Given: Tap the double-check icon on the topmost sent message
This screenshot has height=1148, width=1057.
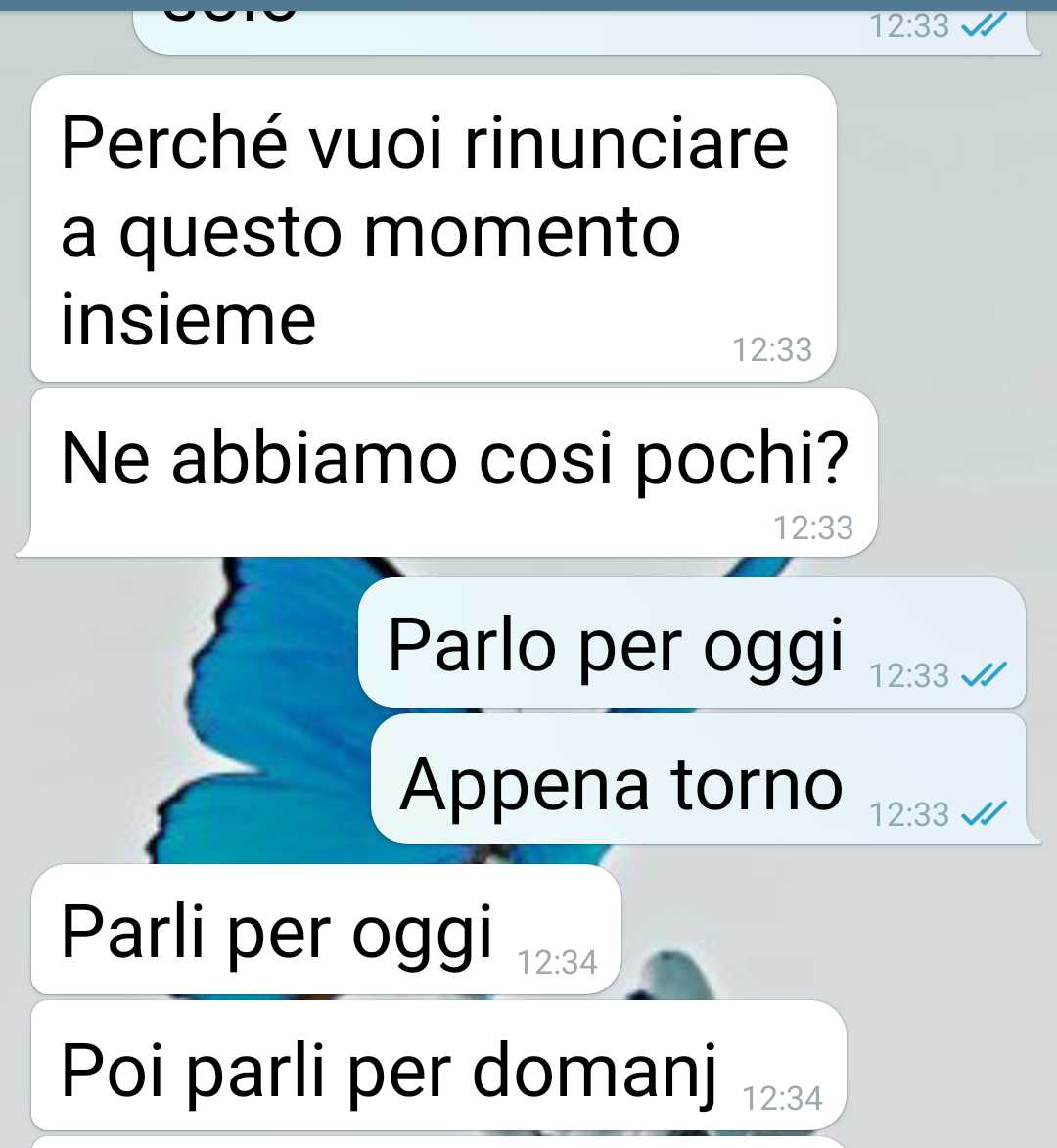Looking at the screenshot, I should click(x=983, y=25).
